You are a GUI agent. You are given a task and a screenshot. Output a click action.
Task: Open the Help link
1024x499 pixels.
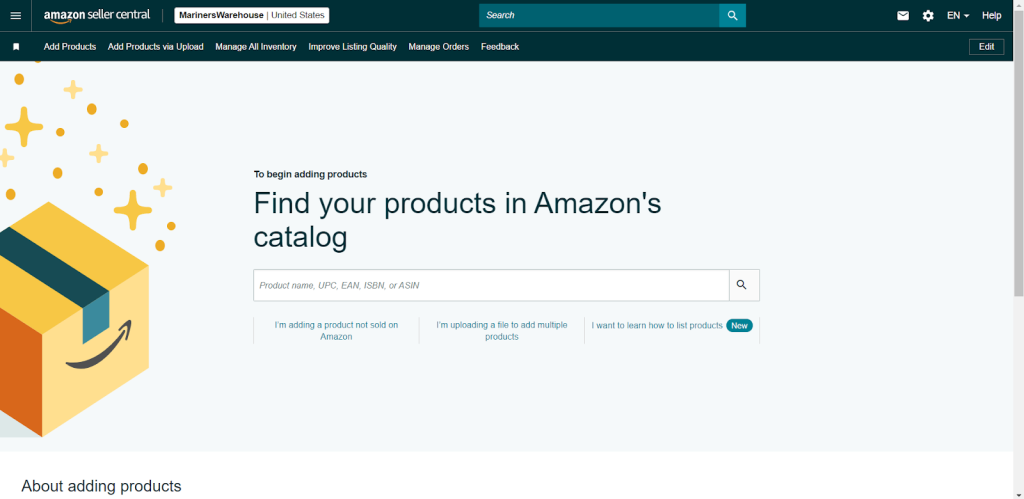991,16
